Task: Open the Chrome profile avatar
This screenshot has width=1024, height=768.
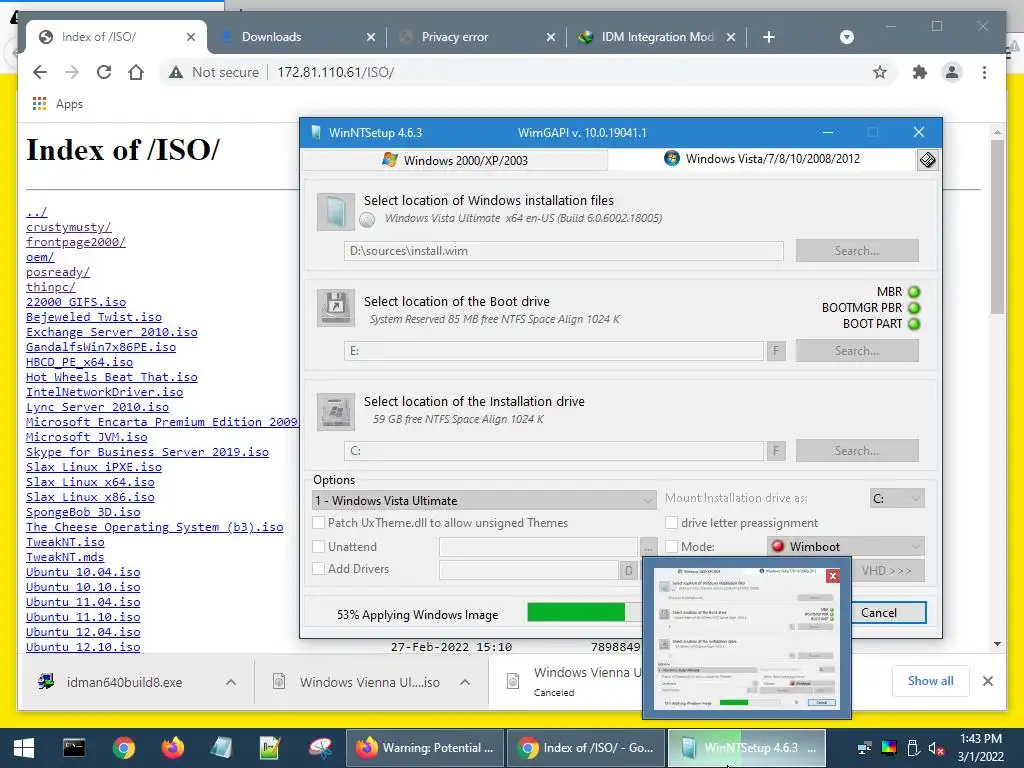Action: [x=952, y=72]
